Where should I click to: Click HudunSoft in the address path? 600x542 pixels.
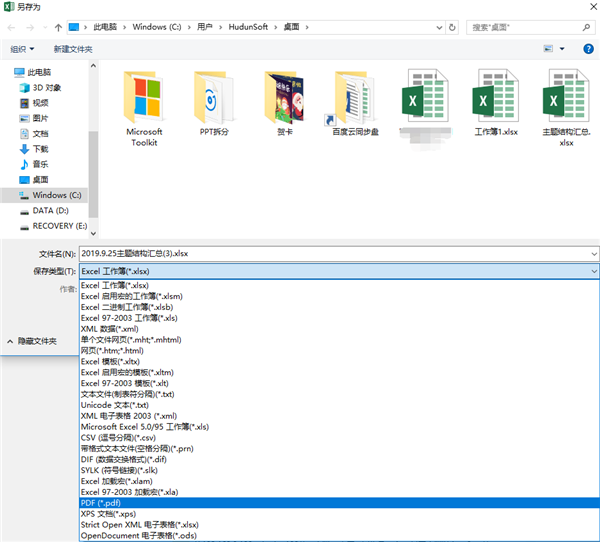(x=248, y=27)
